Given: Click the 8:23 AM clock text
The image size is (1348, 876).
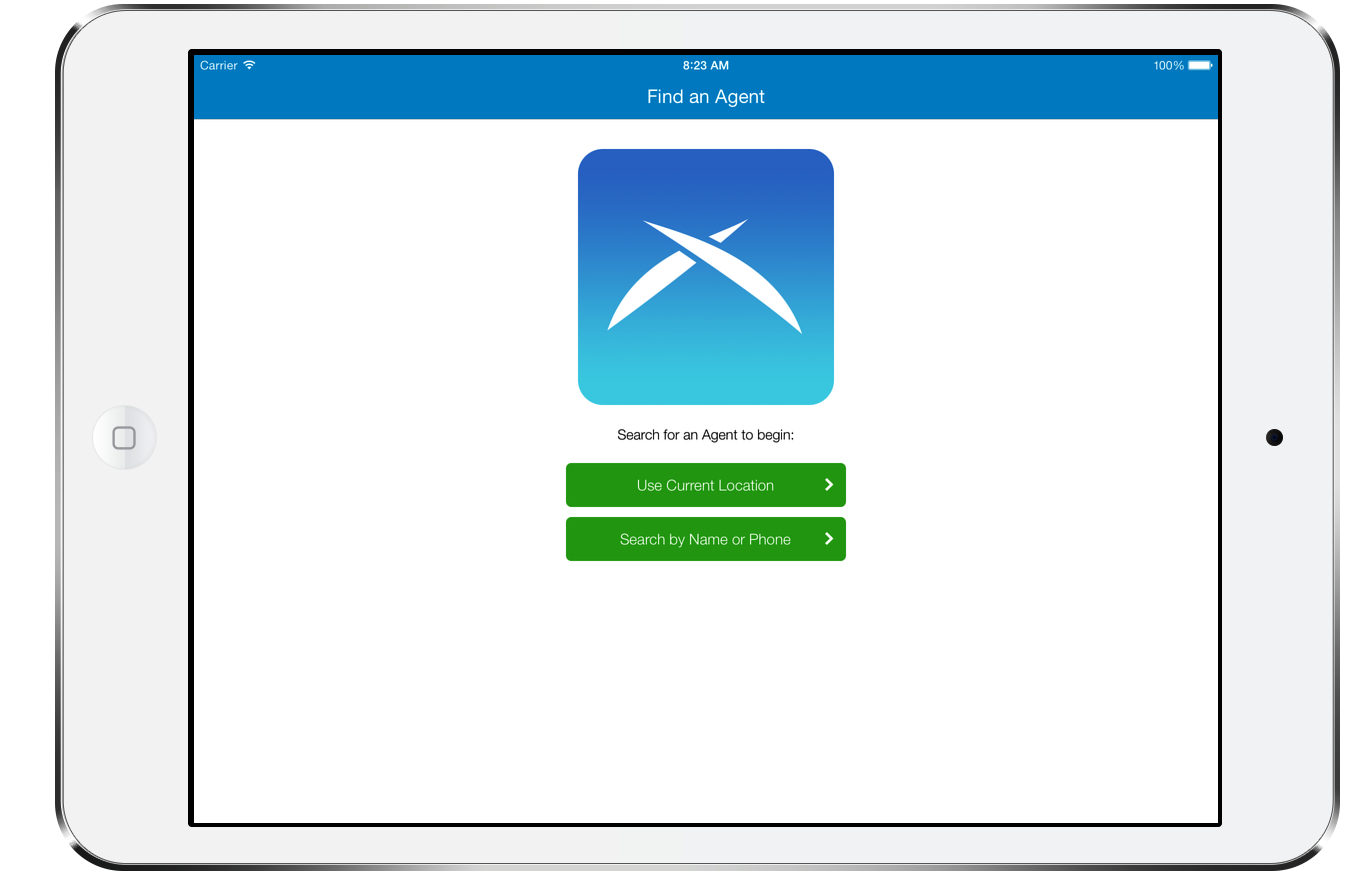Looking at the screenshot, I should [x=706, y=65].
